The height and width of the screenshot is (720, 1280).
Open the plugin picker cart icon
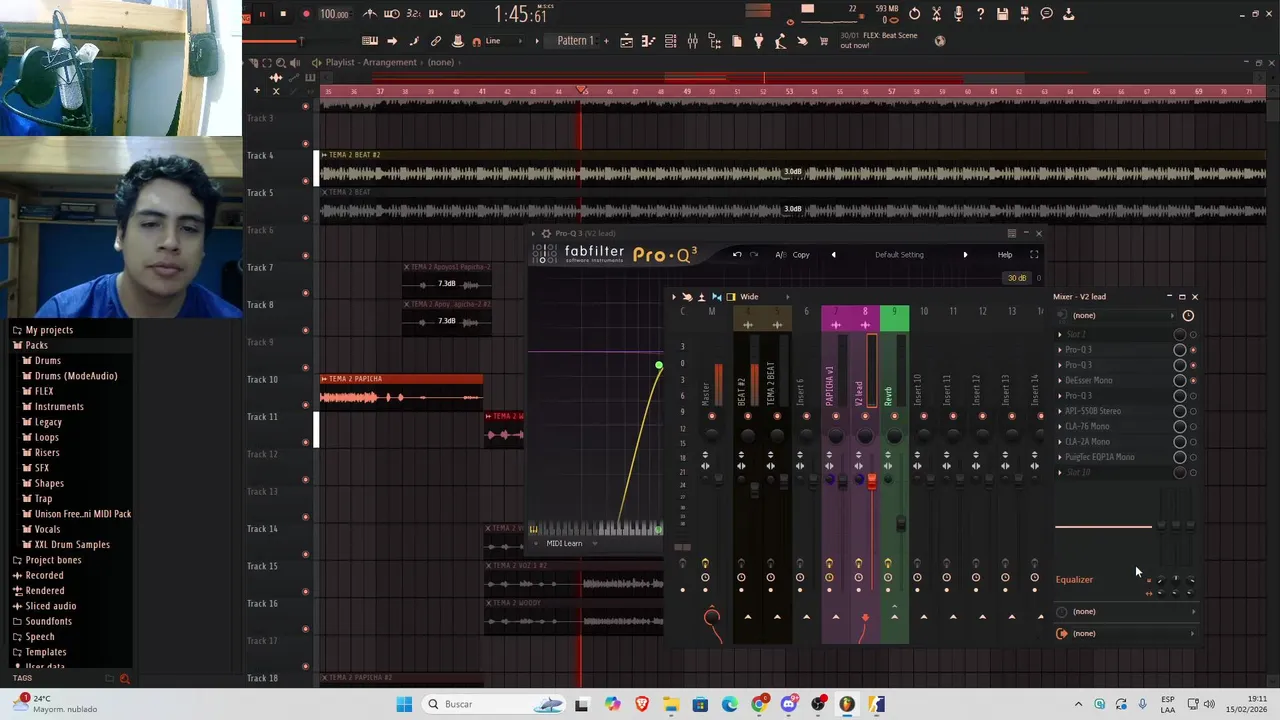point(824,41)
